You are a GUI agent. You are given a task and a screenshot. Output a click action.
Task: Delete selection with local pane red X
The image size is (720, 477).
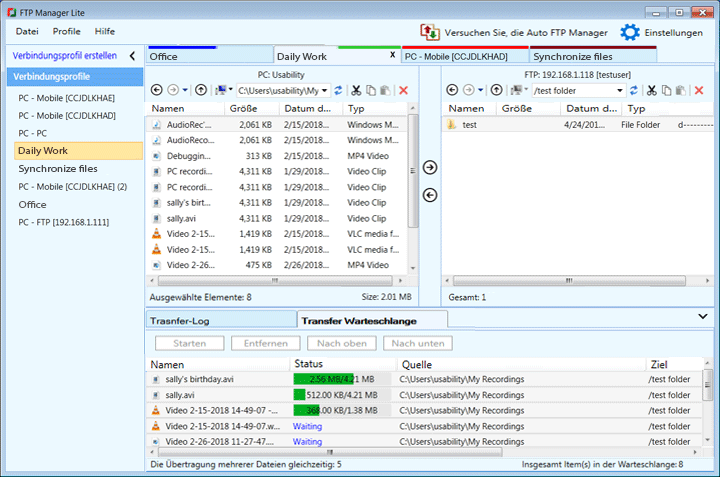[404, 90]
